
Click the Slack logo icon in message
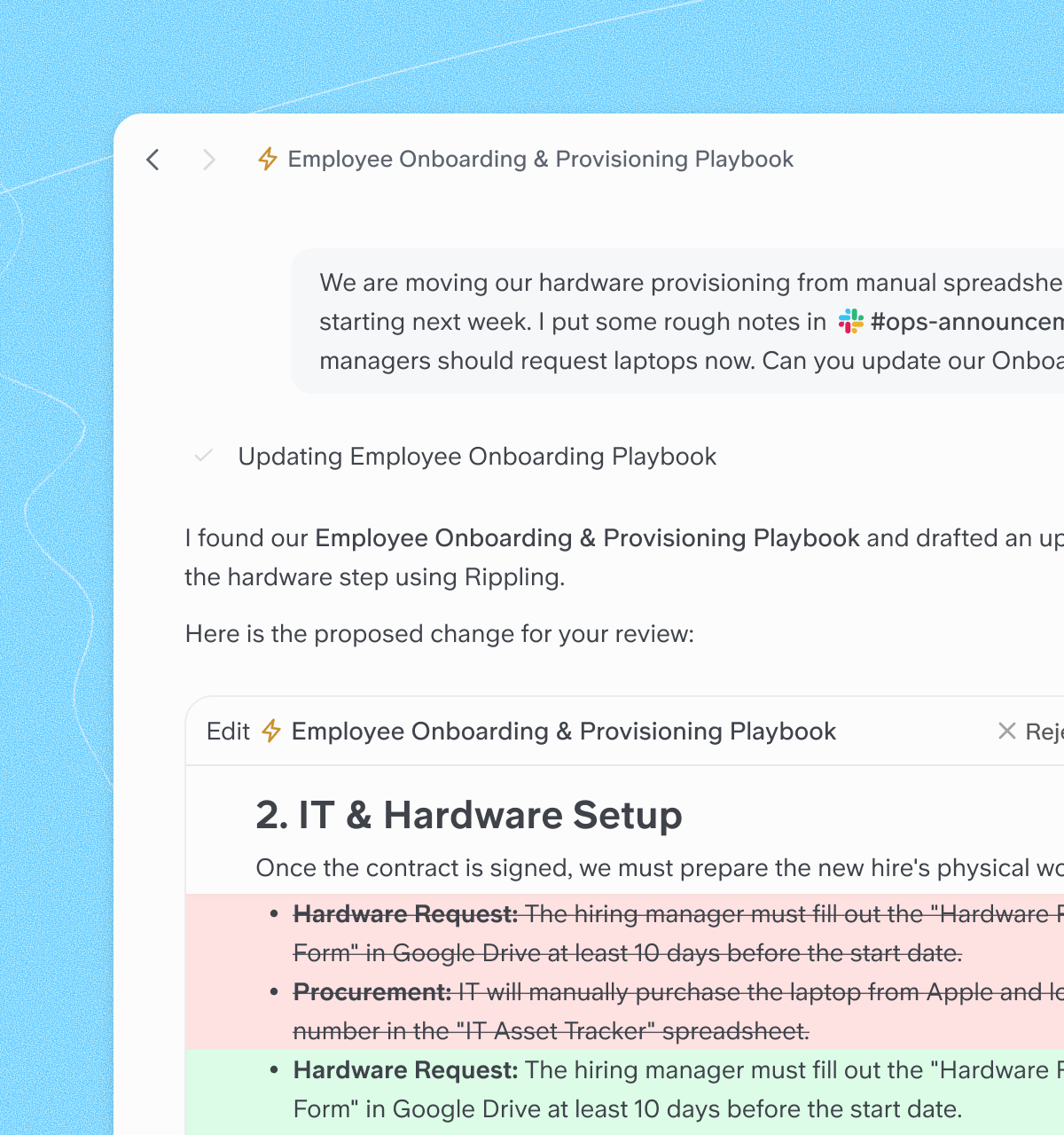coord(851,321)
